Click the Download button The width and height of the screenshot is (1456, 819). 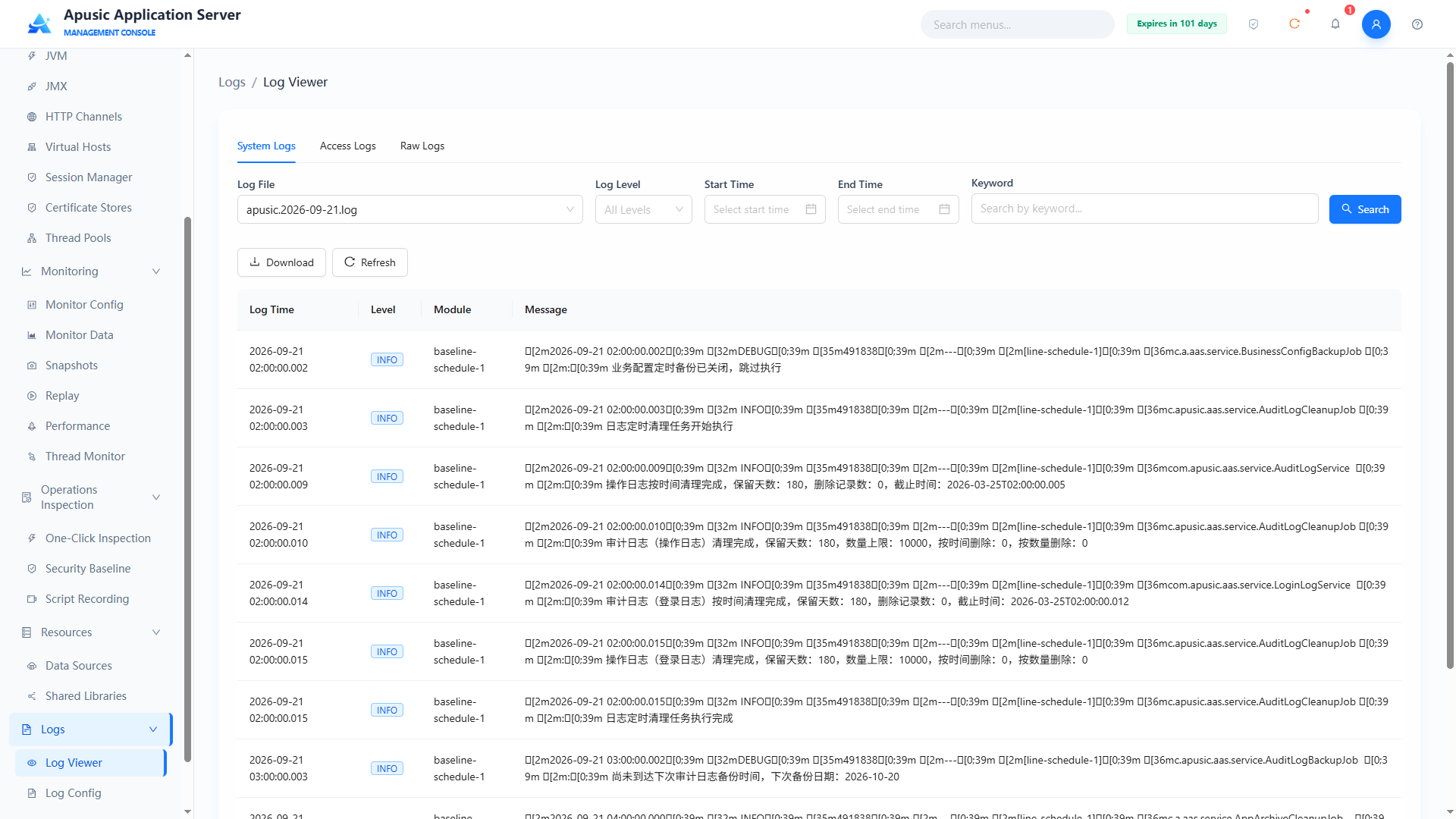[x=281, y=262]
